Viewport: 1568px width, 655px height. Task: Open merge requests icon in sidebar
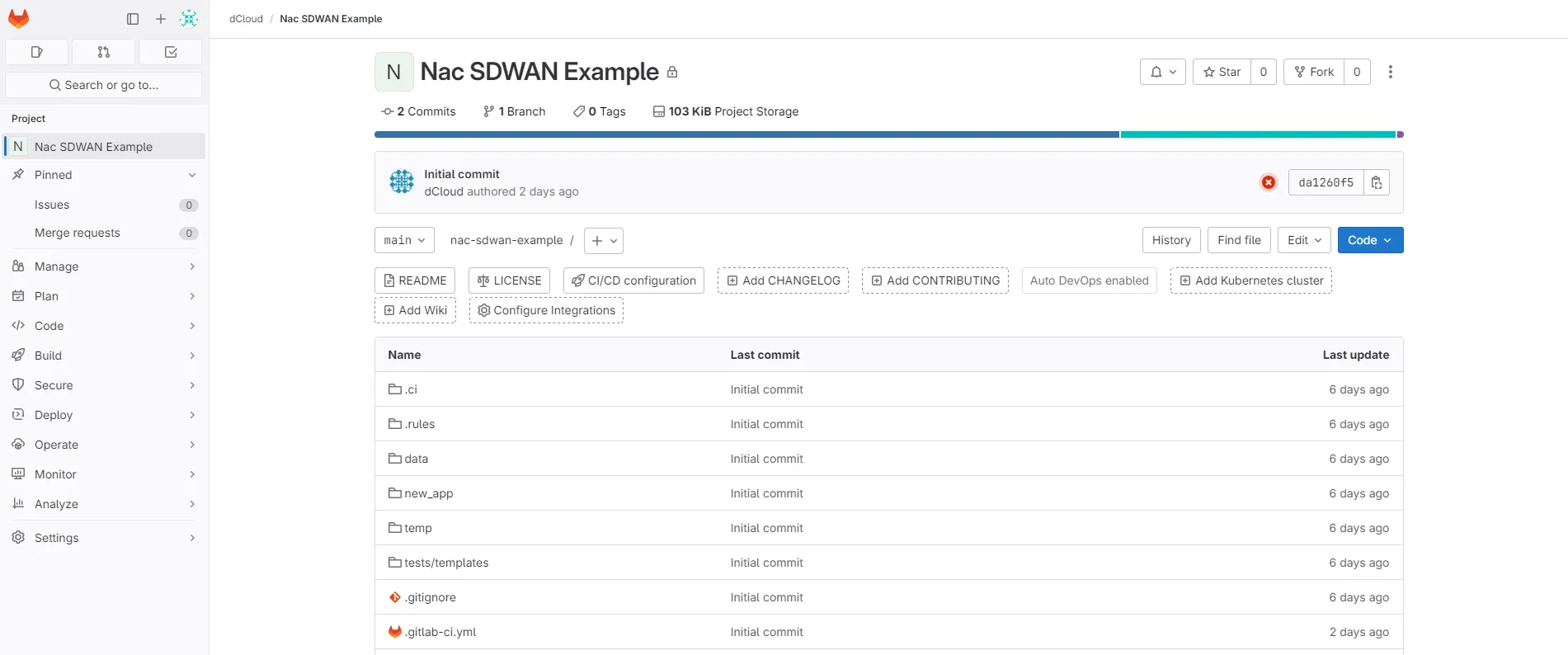point(104,52)
